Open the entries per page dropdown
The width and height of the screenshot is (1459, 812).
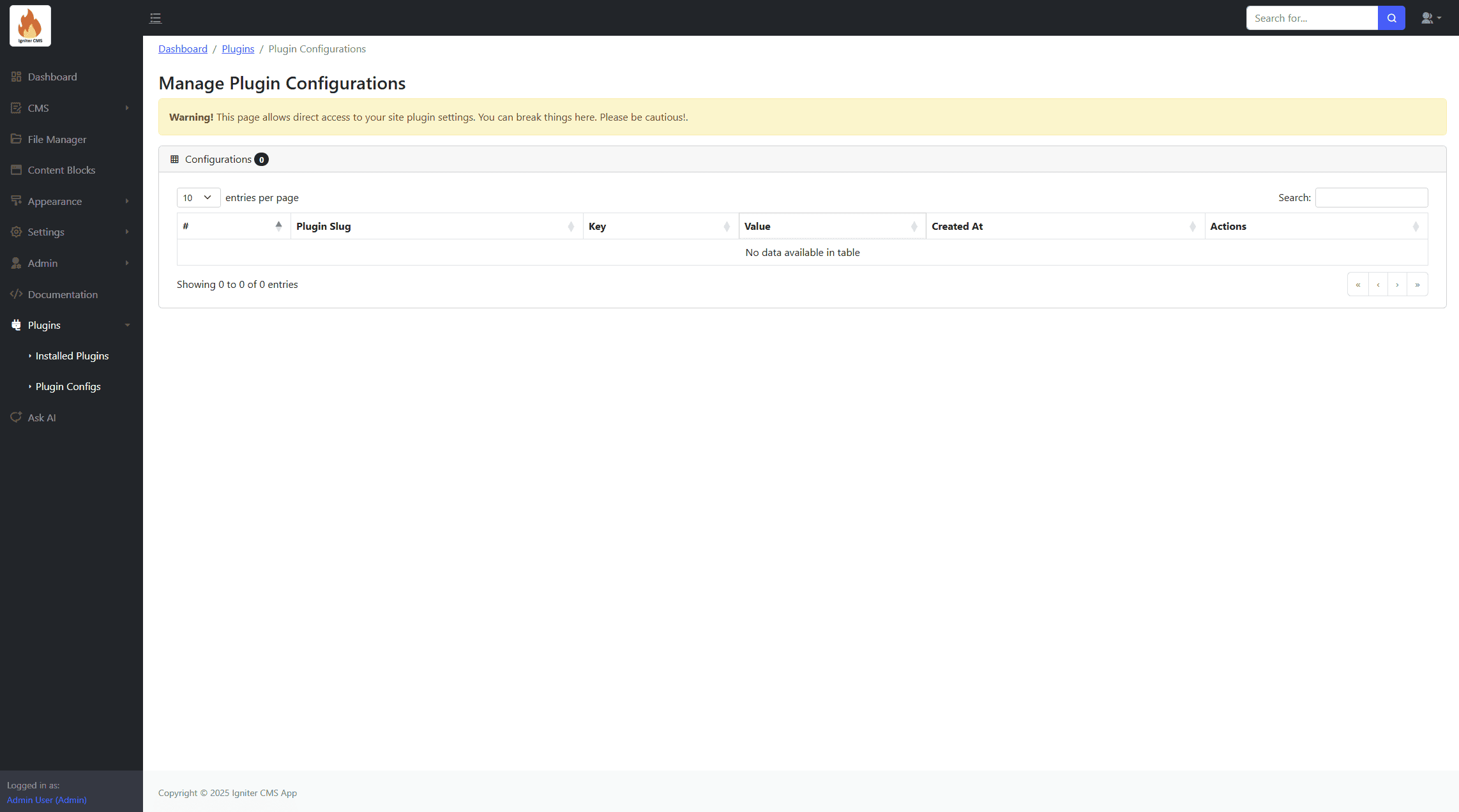coord(198,197)
